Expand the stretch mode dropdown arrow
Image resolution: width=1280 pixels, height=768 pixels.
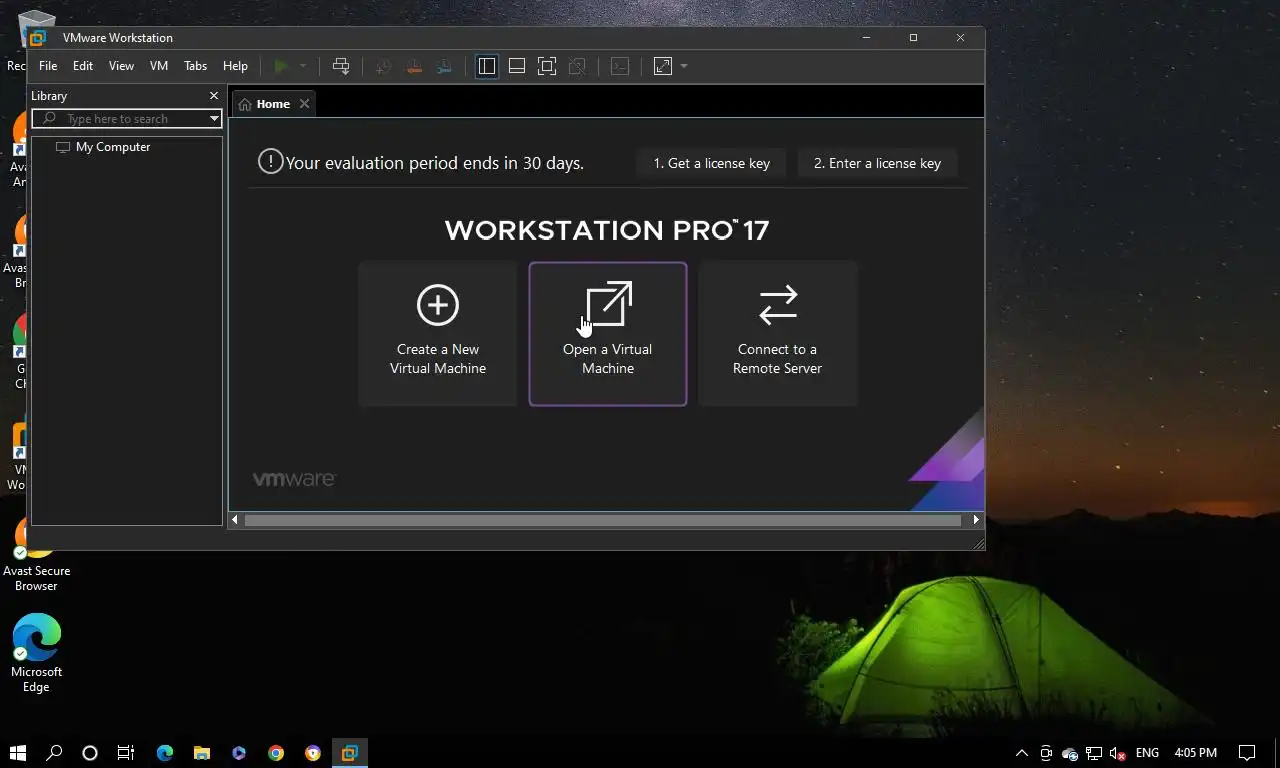click(684, 66)
